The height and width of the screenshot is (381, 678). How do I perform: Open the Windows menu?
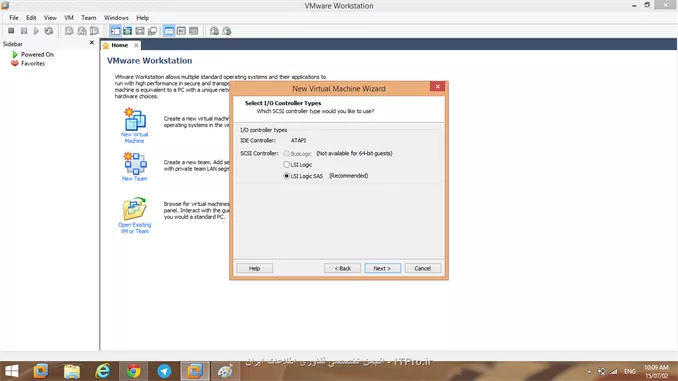tap(116, 18)
